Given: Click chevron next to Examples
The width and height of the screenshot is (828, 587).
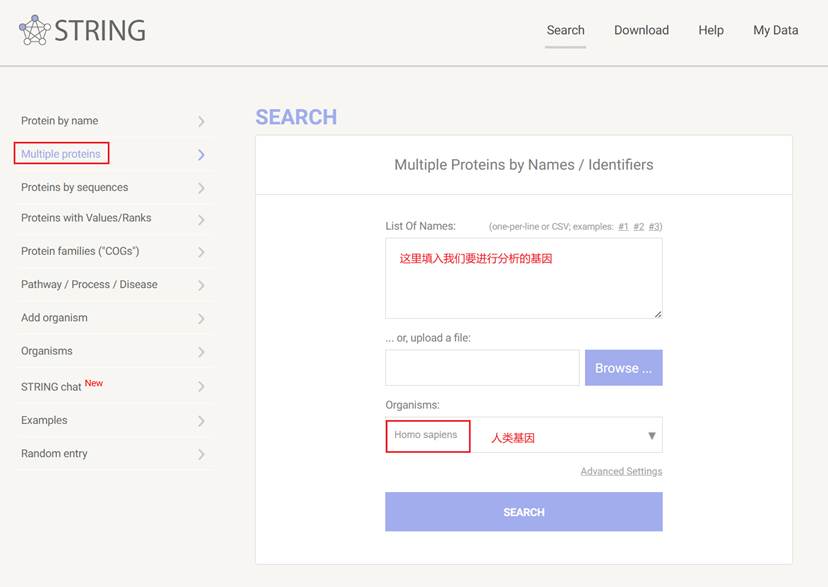Looking at the screenshot, I should point(201,421).
